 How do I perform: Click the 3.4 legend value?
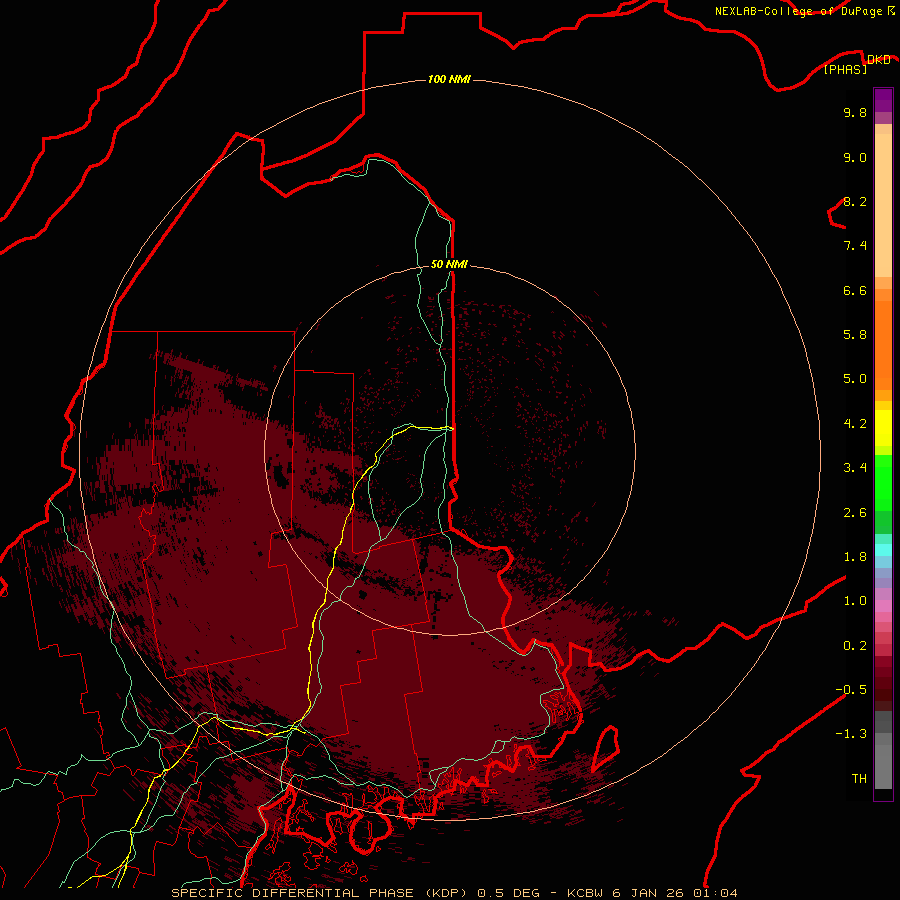(x=855, y=468)
